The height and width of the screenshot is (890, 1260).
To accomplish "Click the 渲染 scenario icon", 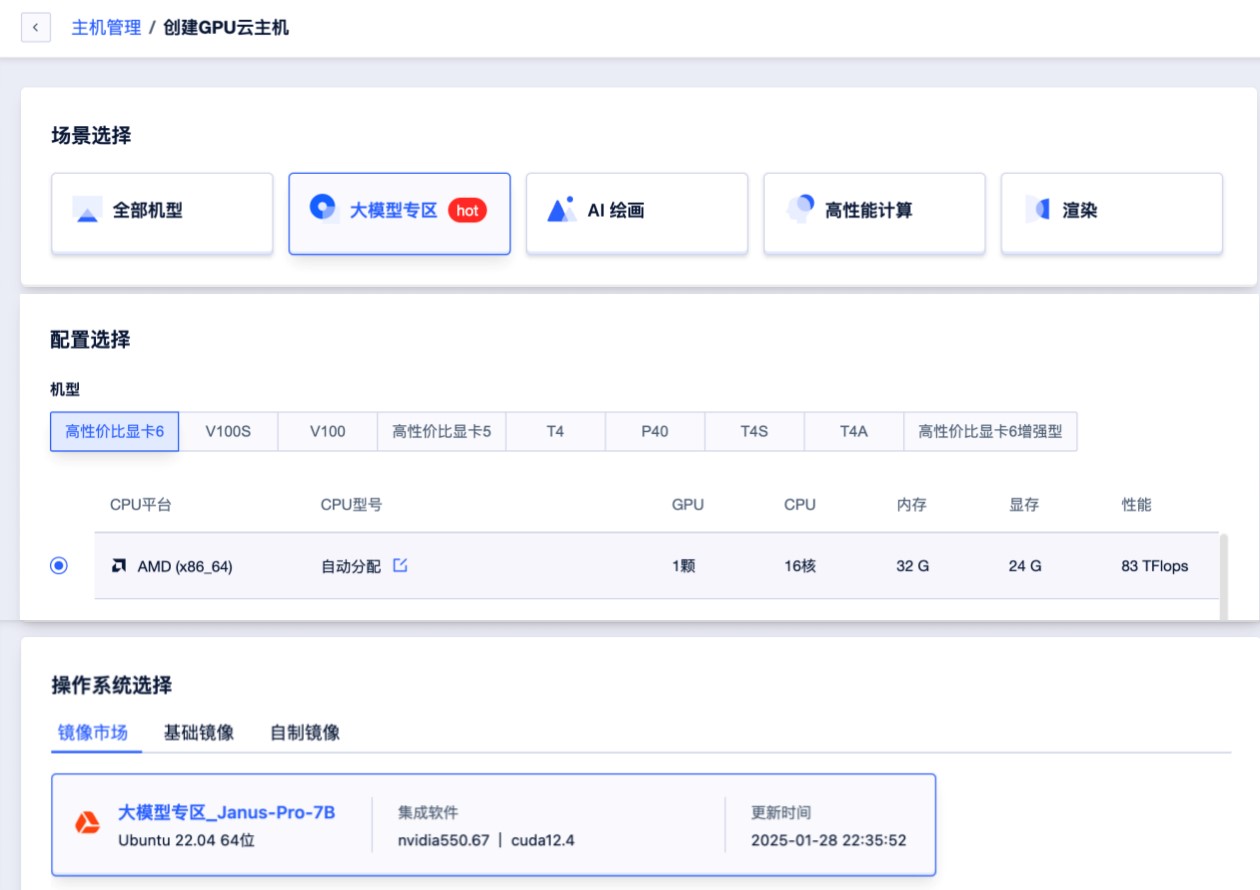I will (1038, 210).
